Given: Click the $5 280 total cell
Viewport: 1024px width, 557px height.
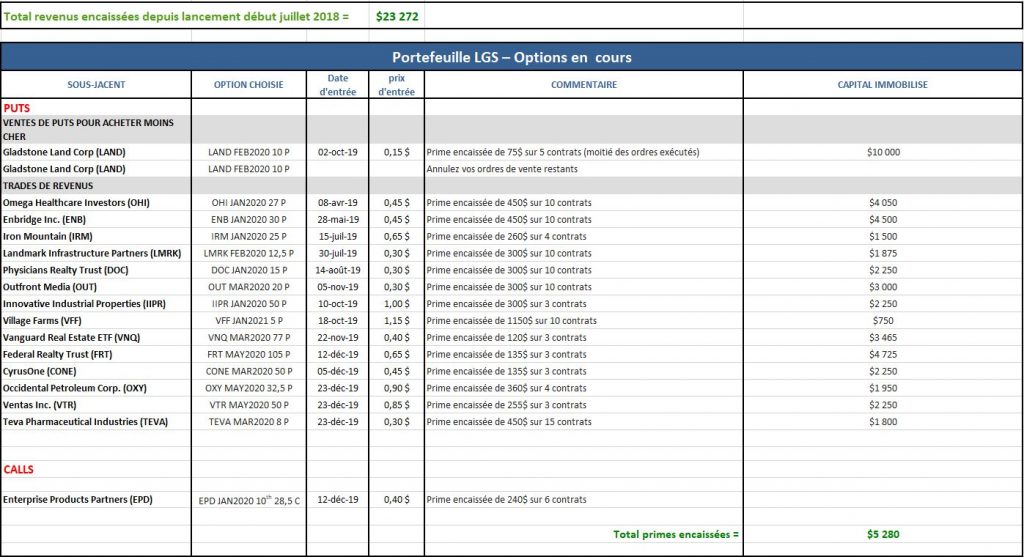Looking at the screenshot, I should click(x=883, y=535).
